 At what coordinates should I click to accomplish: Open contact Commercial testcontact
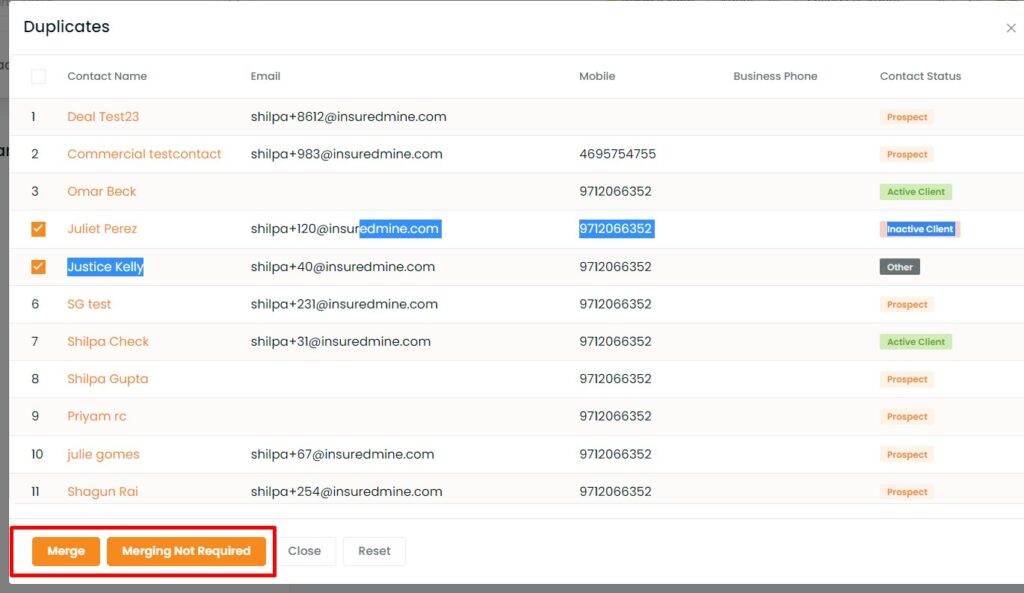click(144, 154)
